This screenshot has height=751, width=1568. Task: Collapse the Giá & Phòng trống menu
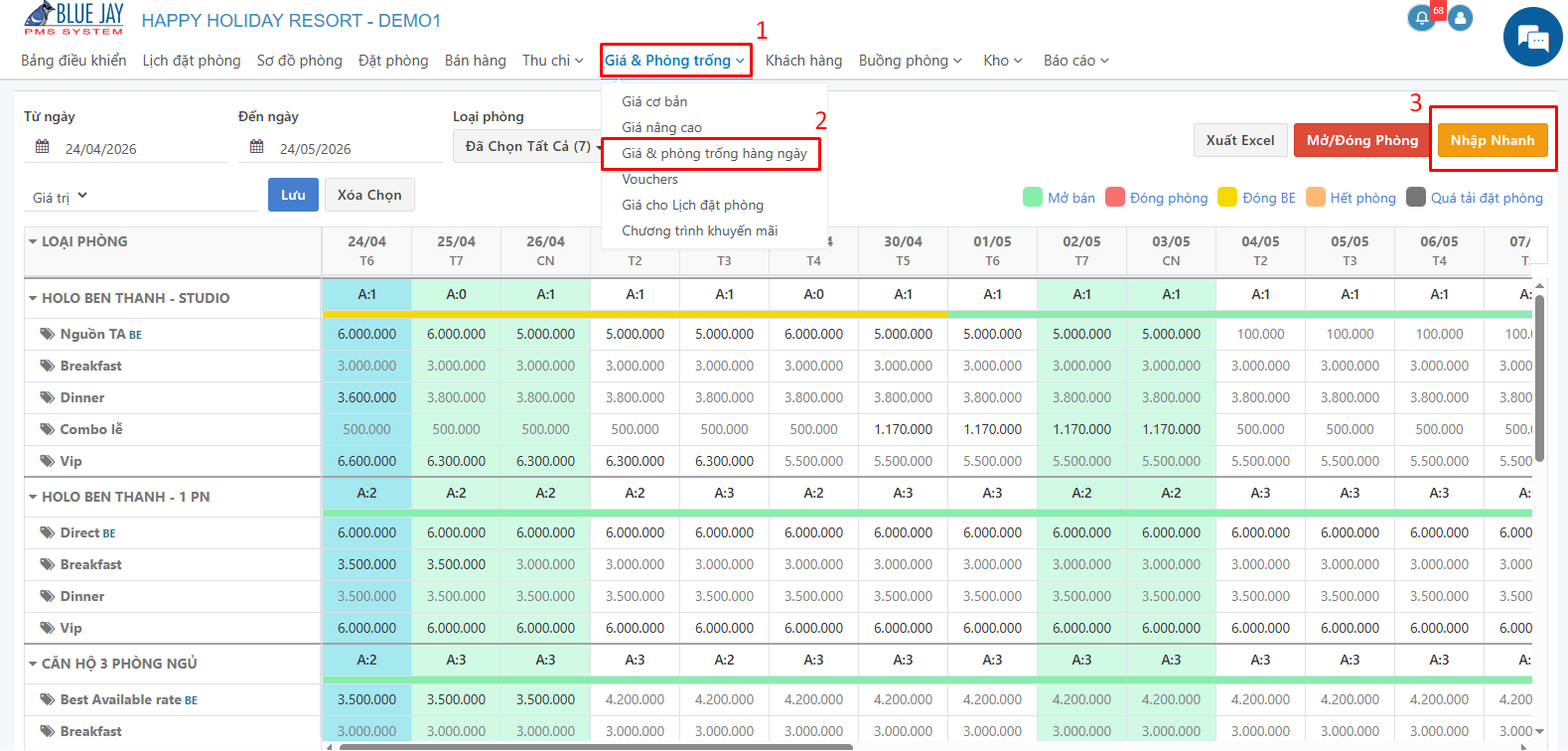coord(675,61)
